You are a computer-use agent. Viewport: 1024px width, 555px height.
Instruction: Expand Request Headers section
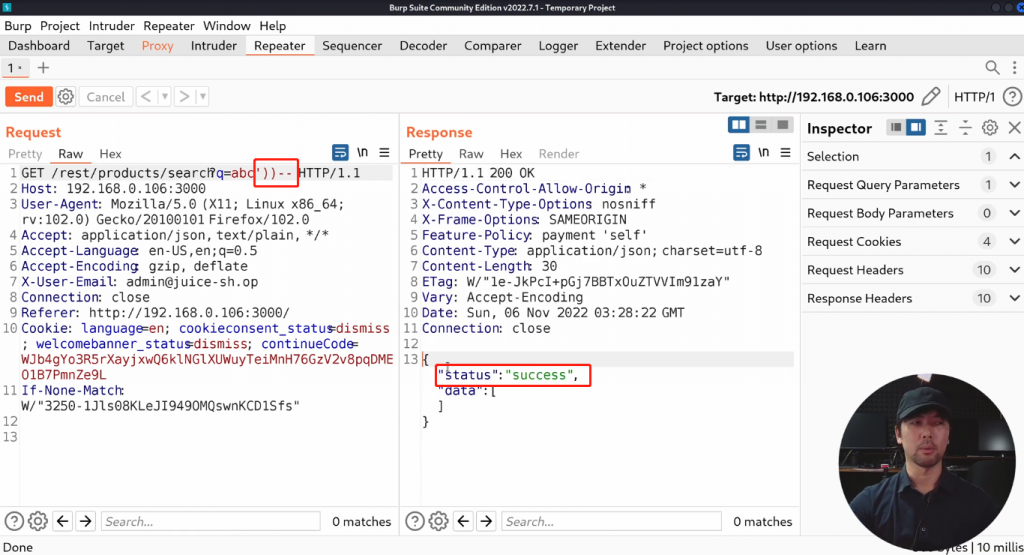tap(1014, 270)
